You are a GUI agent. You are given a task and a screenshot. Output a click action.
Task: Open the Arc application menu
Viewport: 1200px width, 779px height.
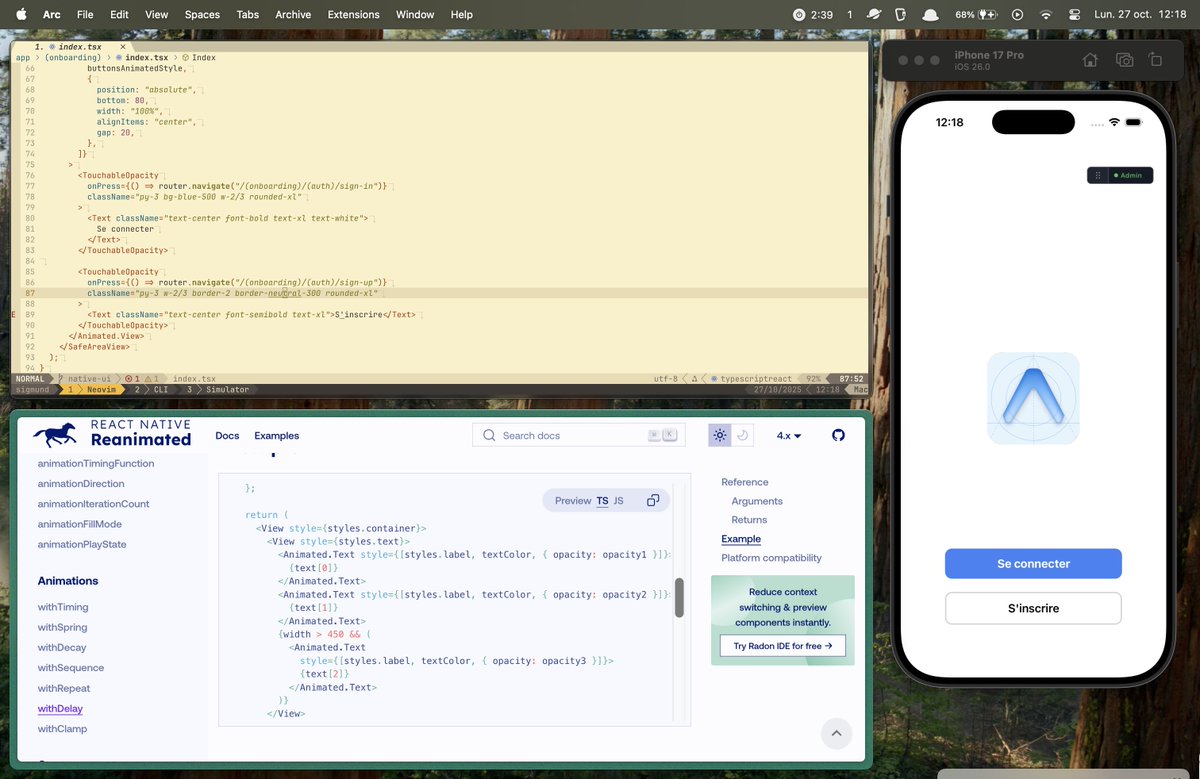pos(51,15)
